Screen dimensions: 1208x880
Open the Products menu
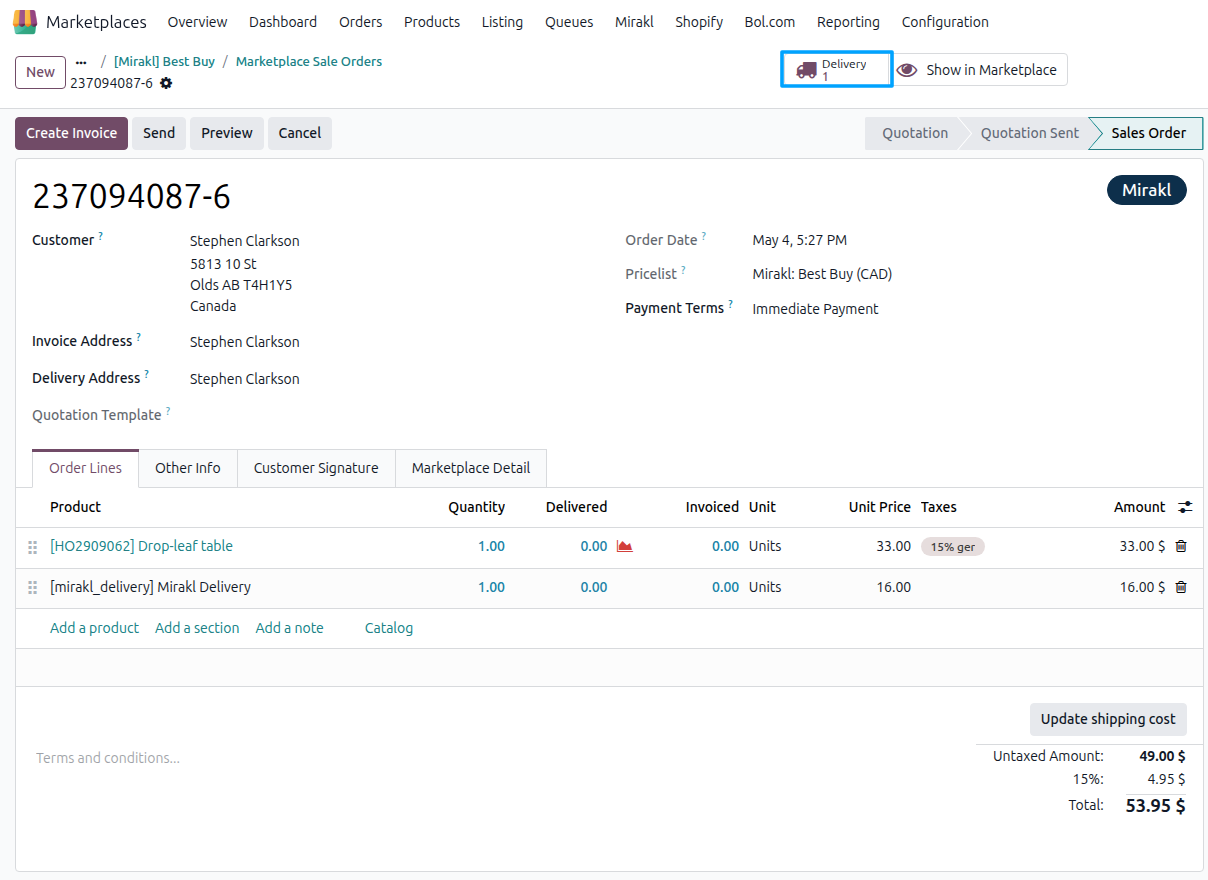[x=432, y=22]
